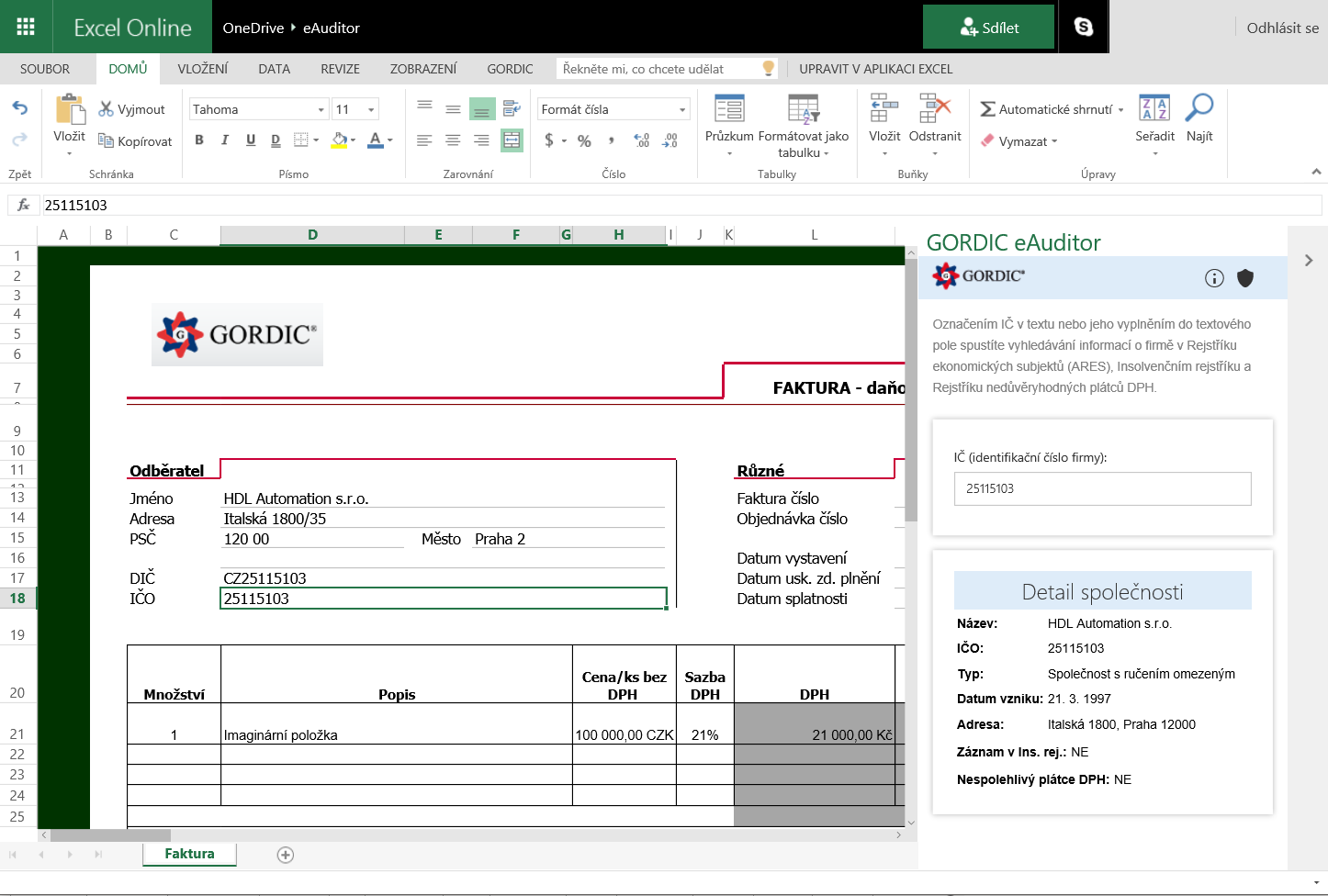Open Formátovat jako tabulku
The image size is (1328, 896).
pyautogui.click(x=804, y=125)
